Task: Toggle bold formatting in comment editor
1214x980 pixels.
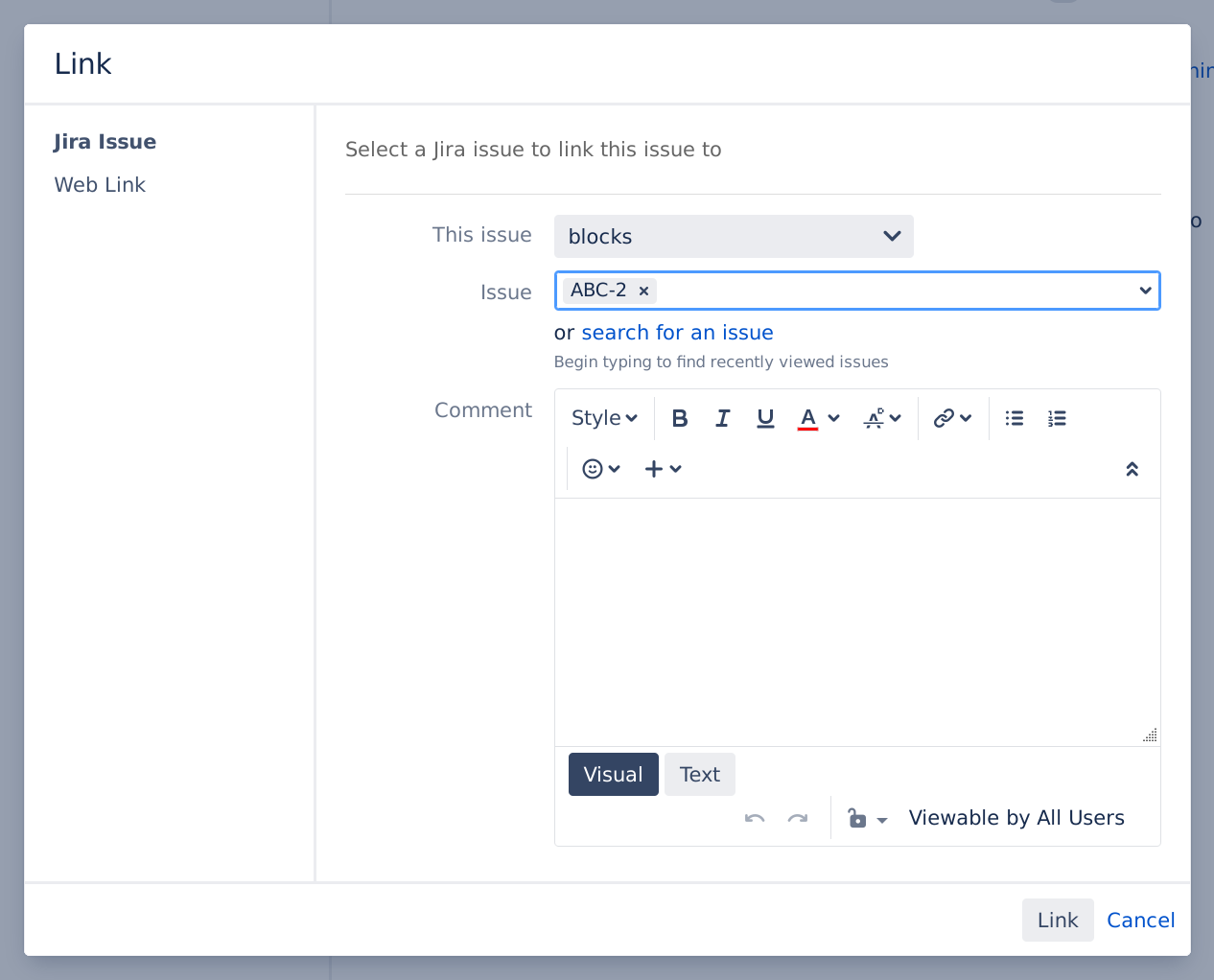Action: click(680, 418)
